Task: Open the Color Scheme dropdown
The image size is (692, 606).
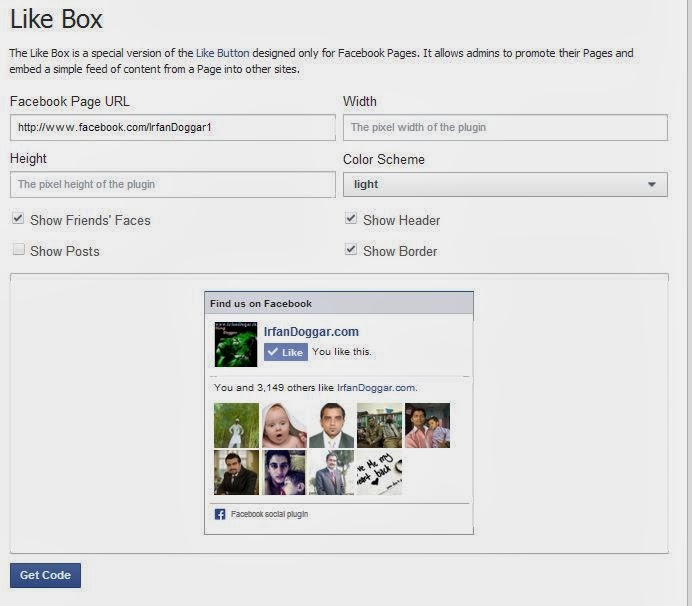Action: tap(505, 184)
